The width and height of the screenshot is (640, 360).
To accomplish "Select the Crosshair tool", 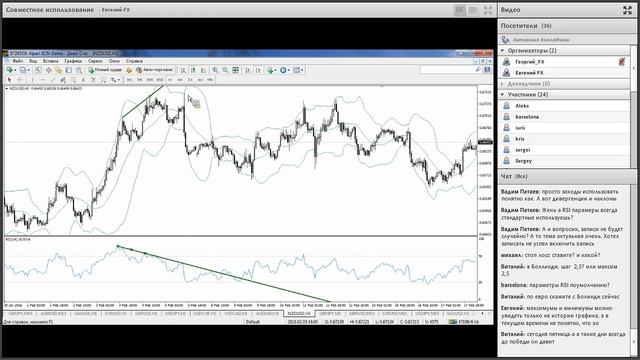I will tap(20, 80).
